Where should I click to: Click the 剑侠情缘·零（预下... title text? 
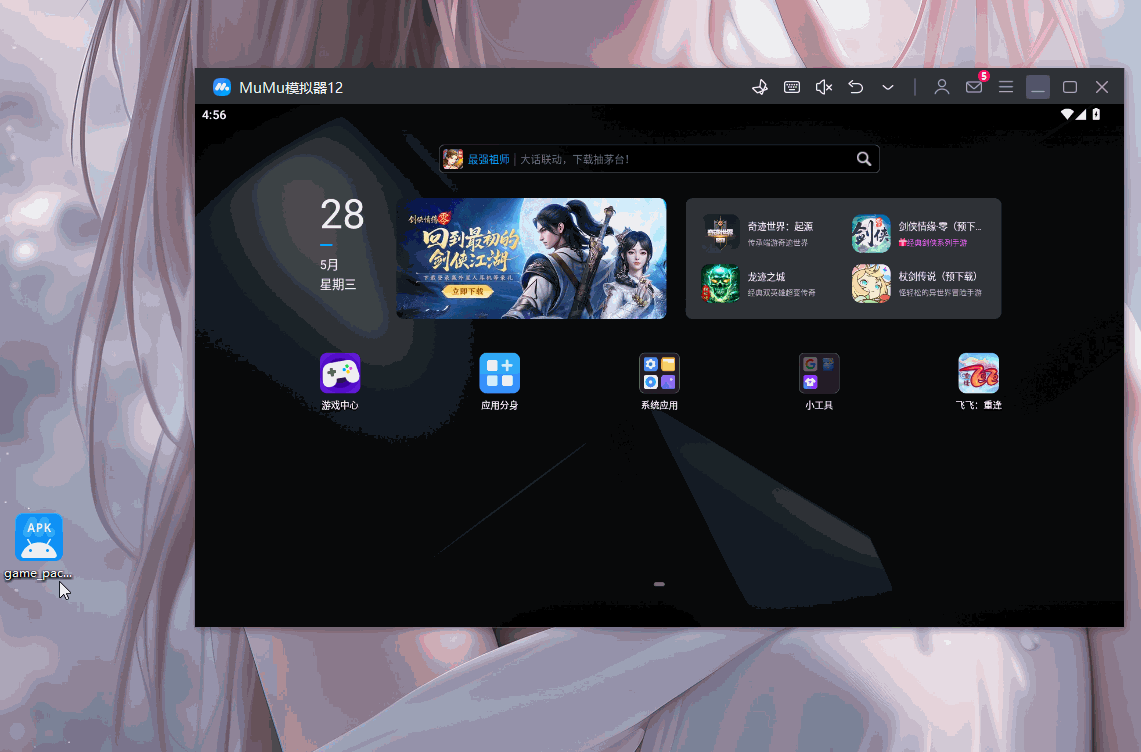[x=939, y=226]
